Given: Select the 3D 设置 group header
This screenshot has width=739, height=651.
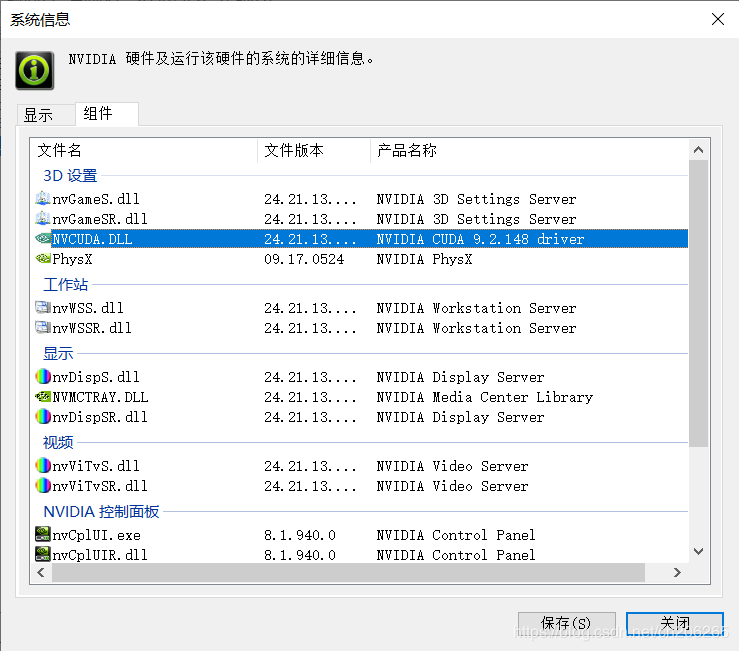Looking at the screenshot, I should click(x=70, y=176).
